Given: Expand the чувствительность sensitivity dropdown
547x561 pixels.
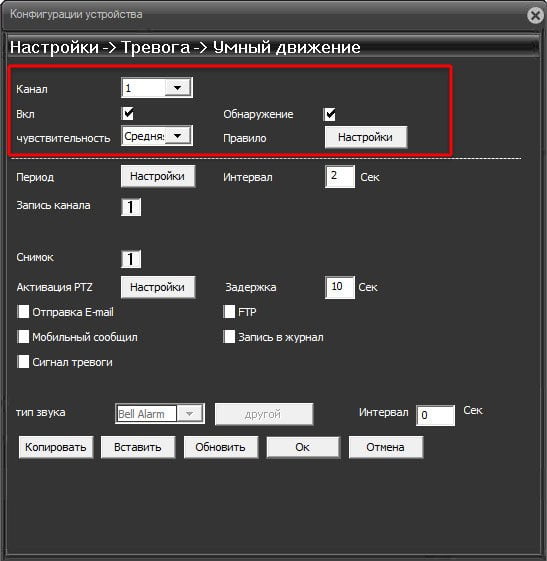Looking at the screenshot, I should click(157, 136).
